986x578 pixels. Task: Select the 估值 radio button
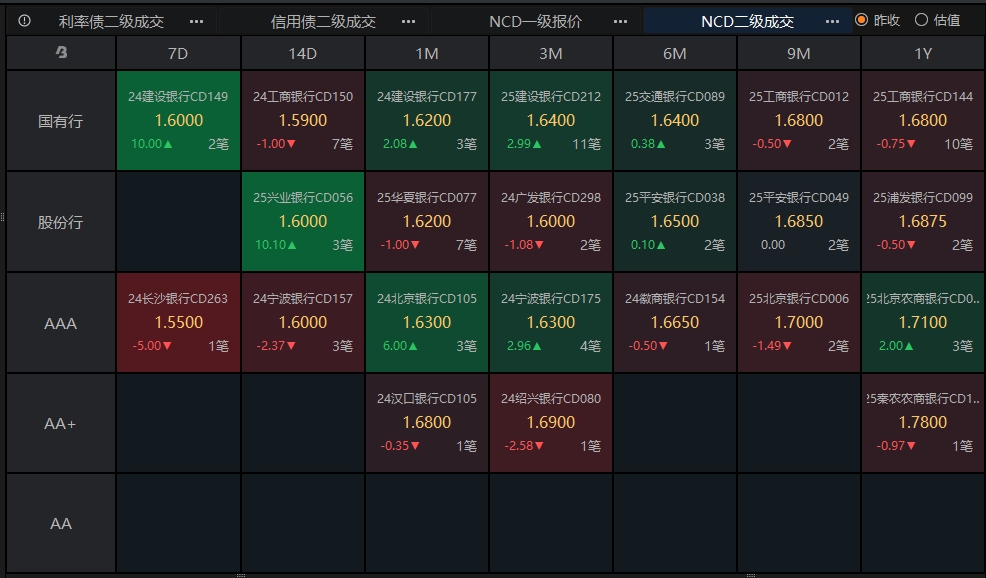[x=921, y=20]
